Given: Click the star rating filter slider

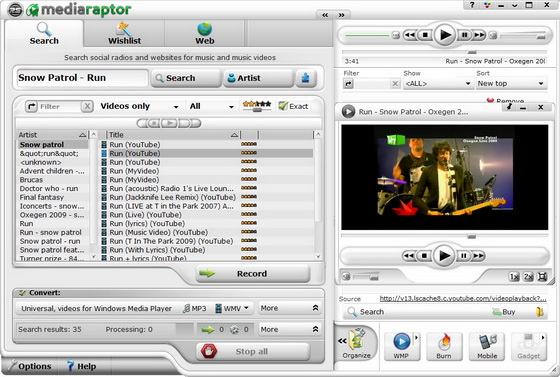Looking at the screenshot, I should coord(257,106).
